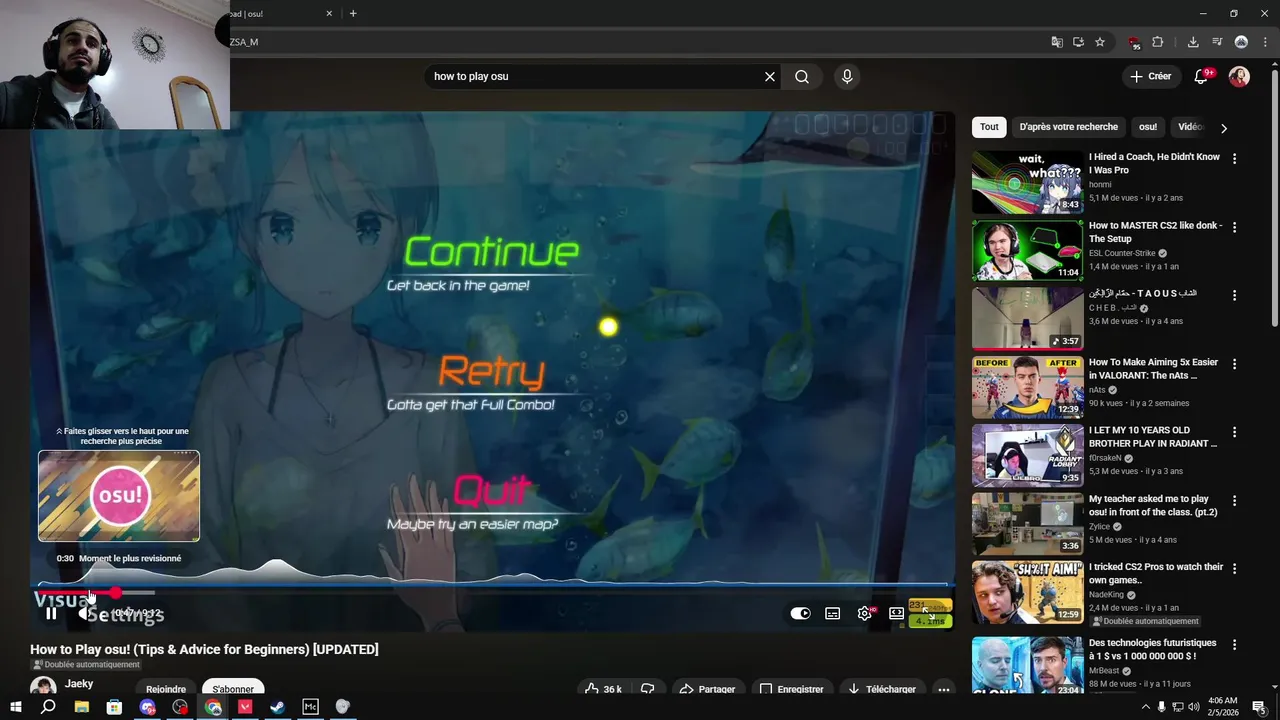
Task: Mute the video using the speaker icon
Action: pos(83,614)
